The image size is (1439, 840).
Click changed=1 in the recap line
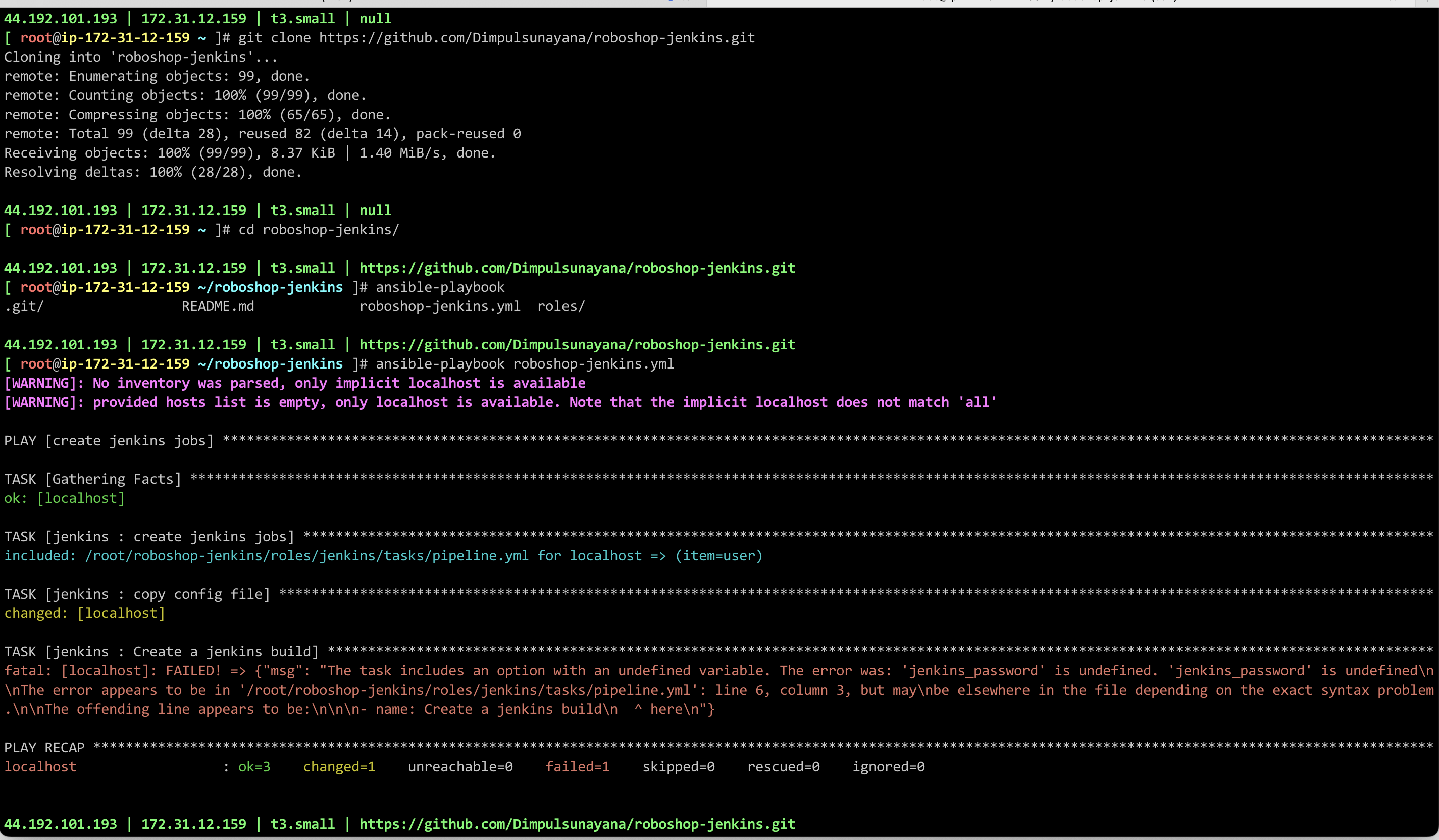339,766
